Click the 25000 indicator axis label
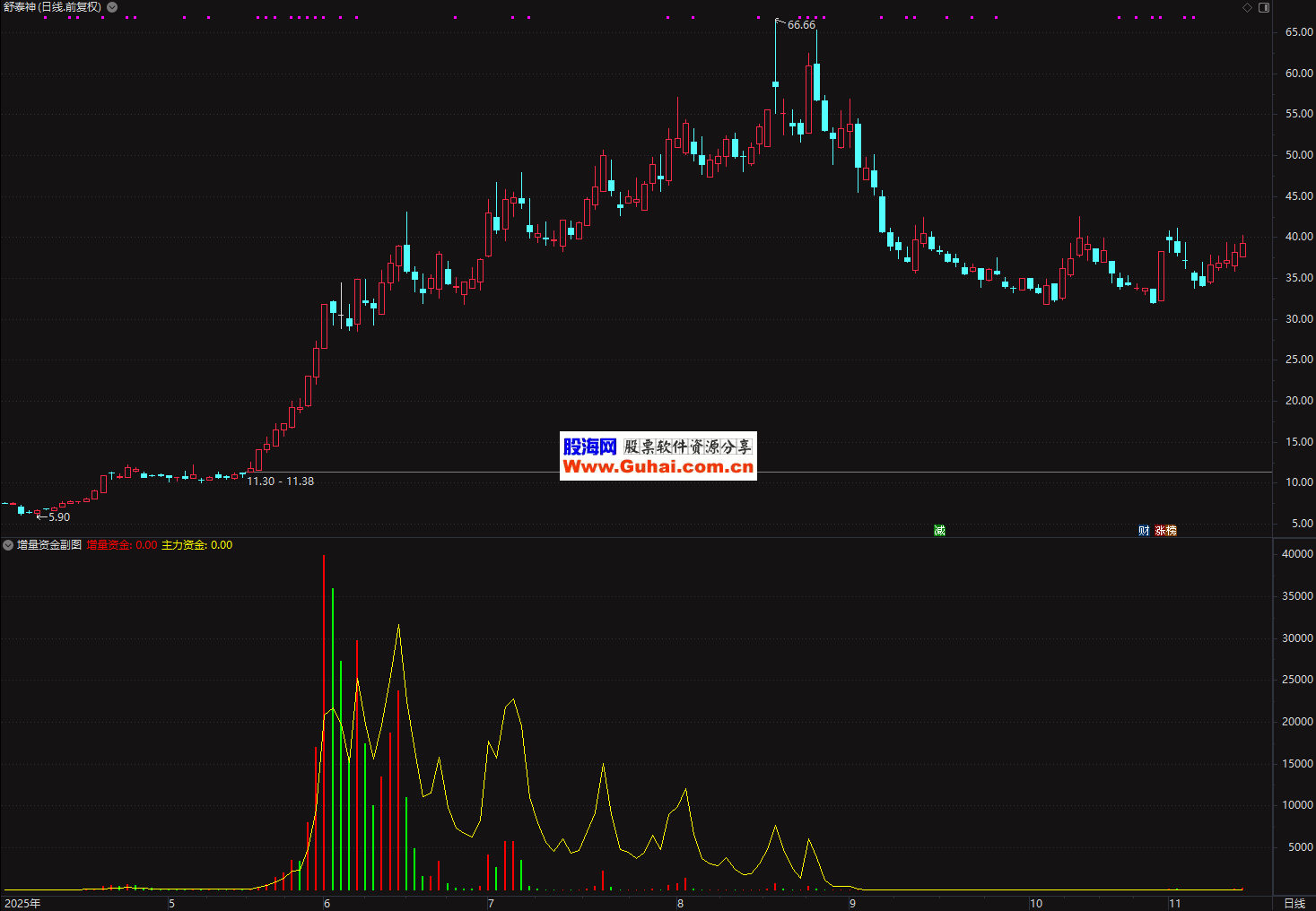 point(1297,680)
